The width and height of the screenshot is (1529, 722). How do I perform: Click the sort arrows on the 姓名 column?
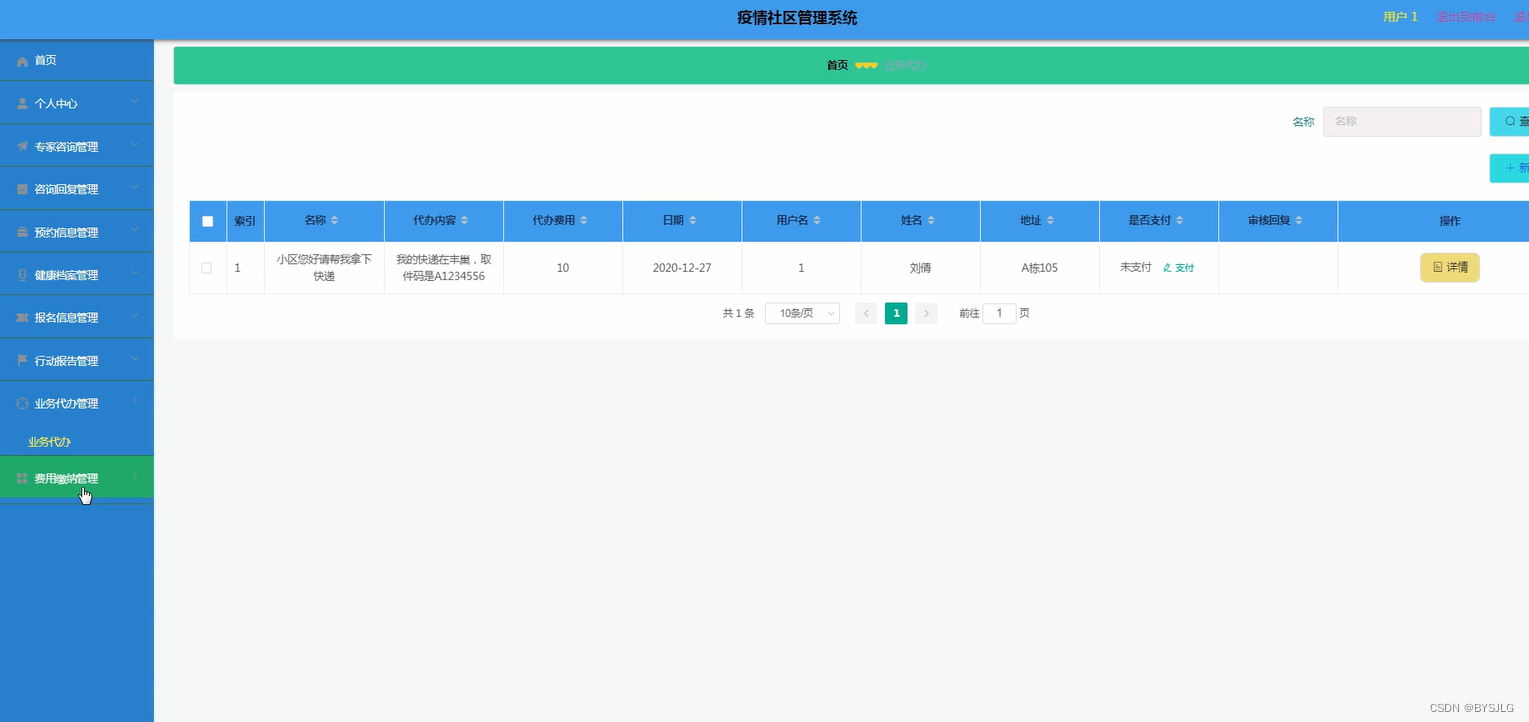[930, 221]
